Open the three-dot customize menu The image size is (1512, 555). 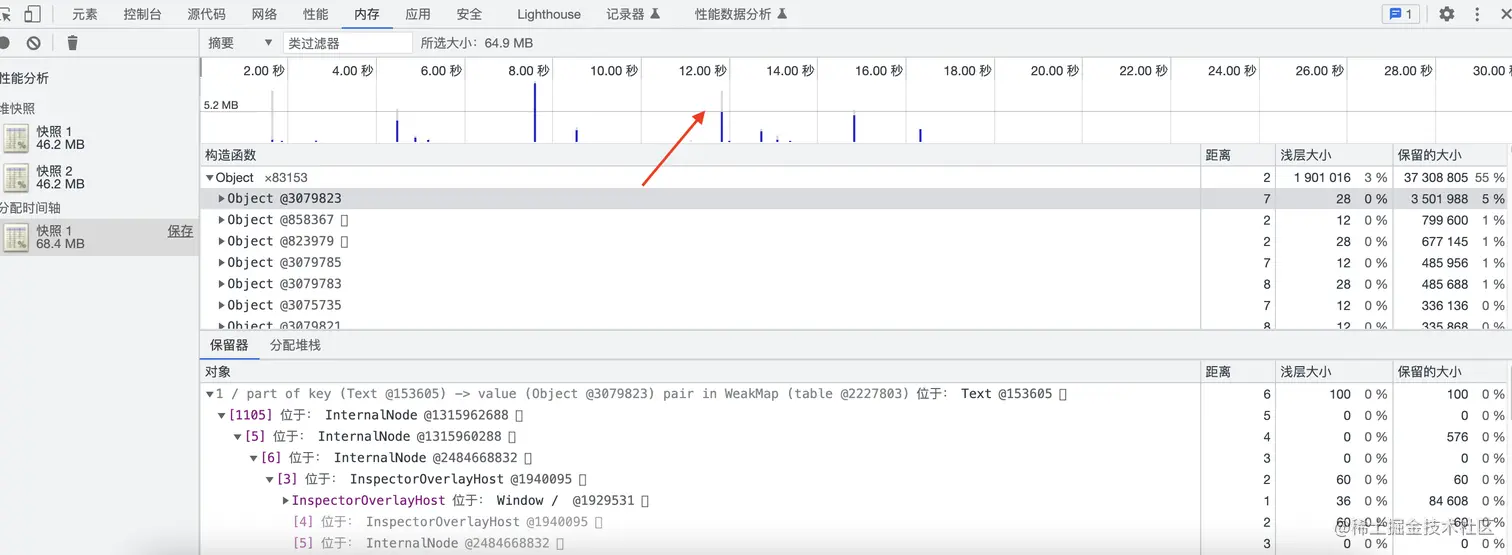click(1477, 14)
